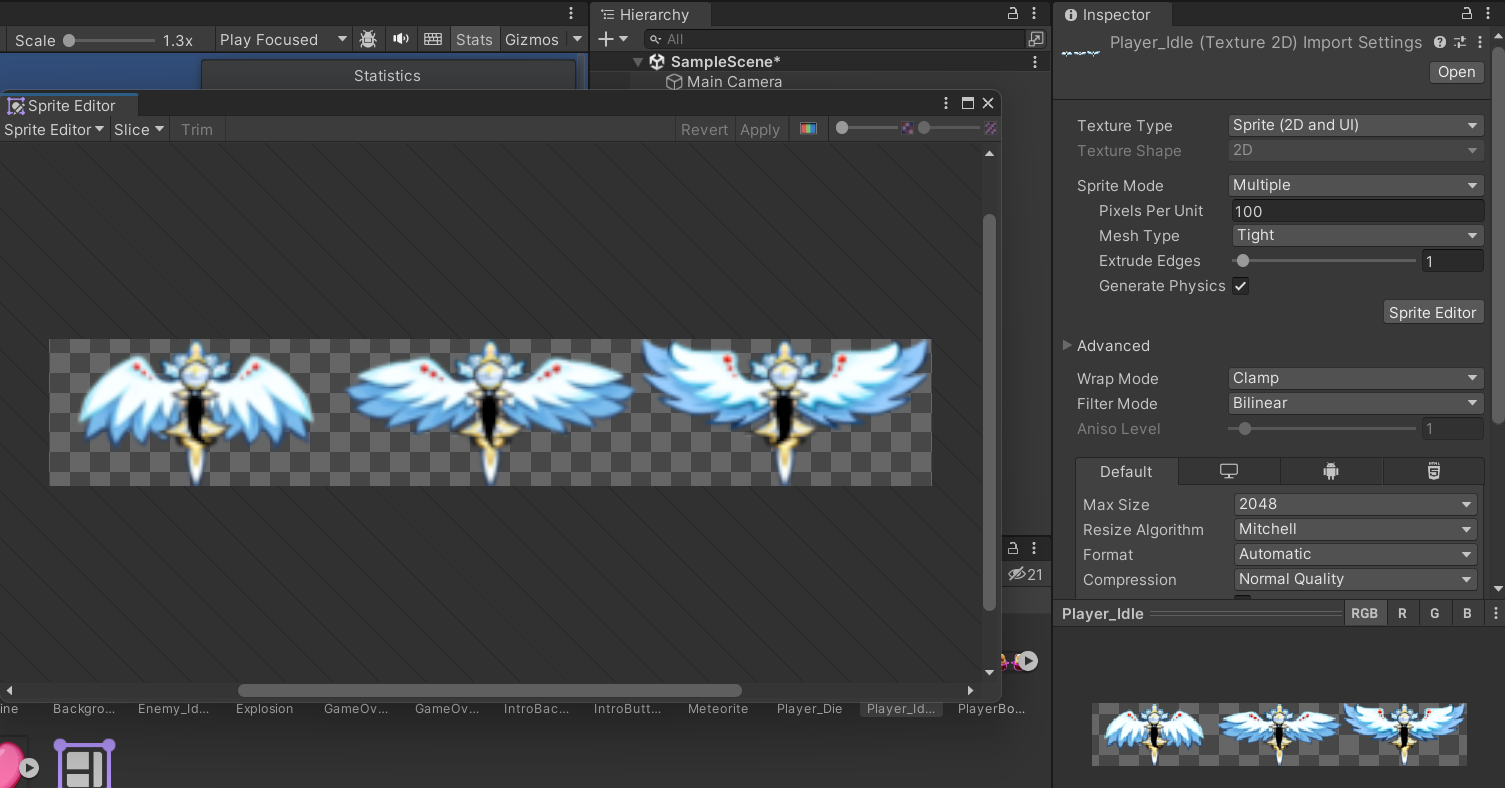Toggle the Stats button in Game view

click(474, 39)
